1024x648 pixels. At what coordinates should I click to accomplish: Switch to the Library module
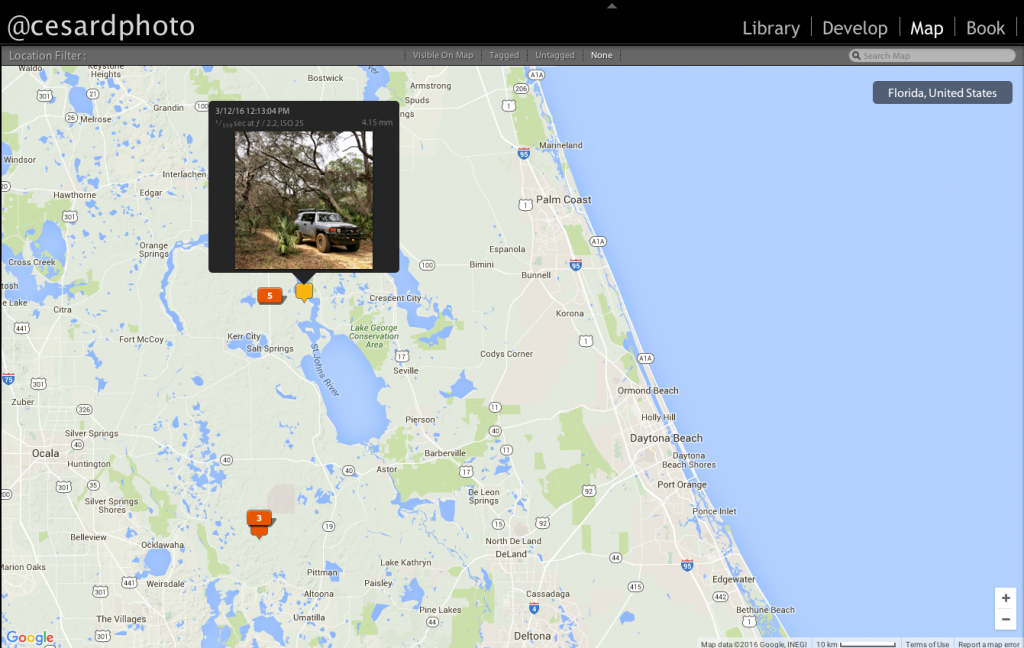[770, 28]
